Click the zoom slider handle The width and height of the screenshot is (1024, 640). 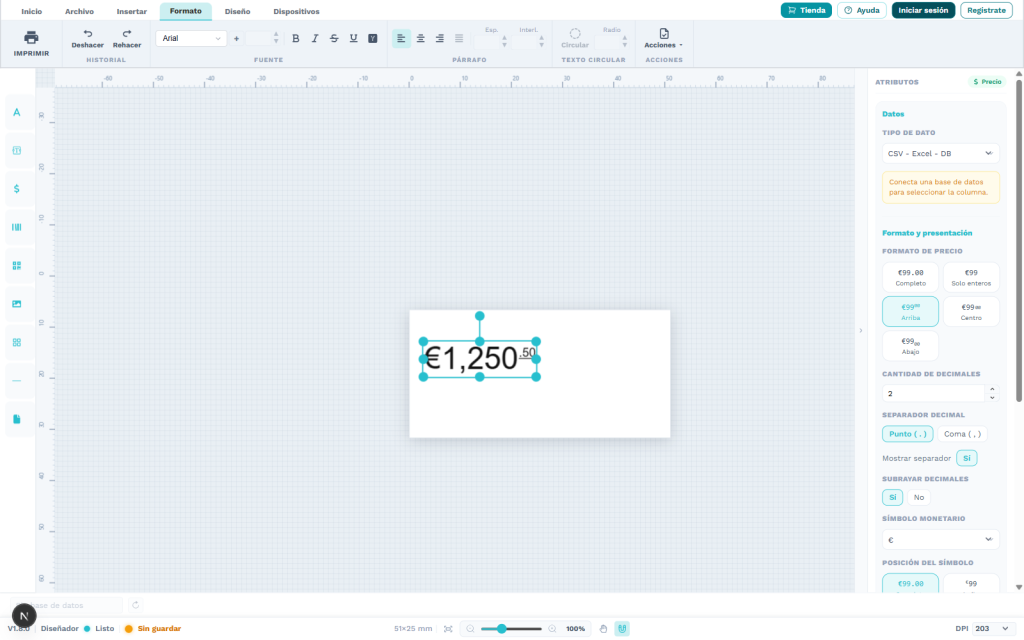(x=501, y=628)
